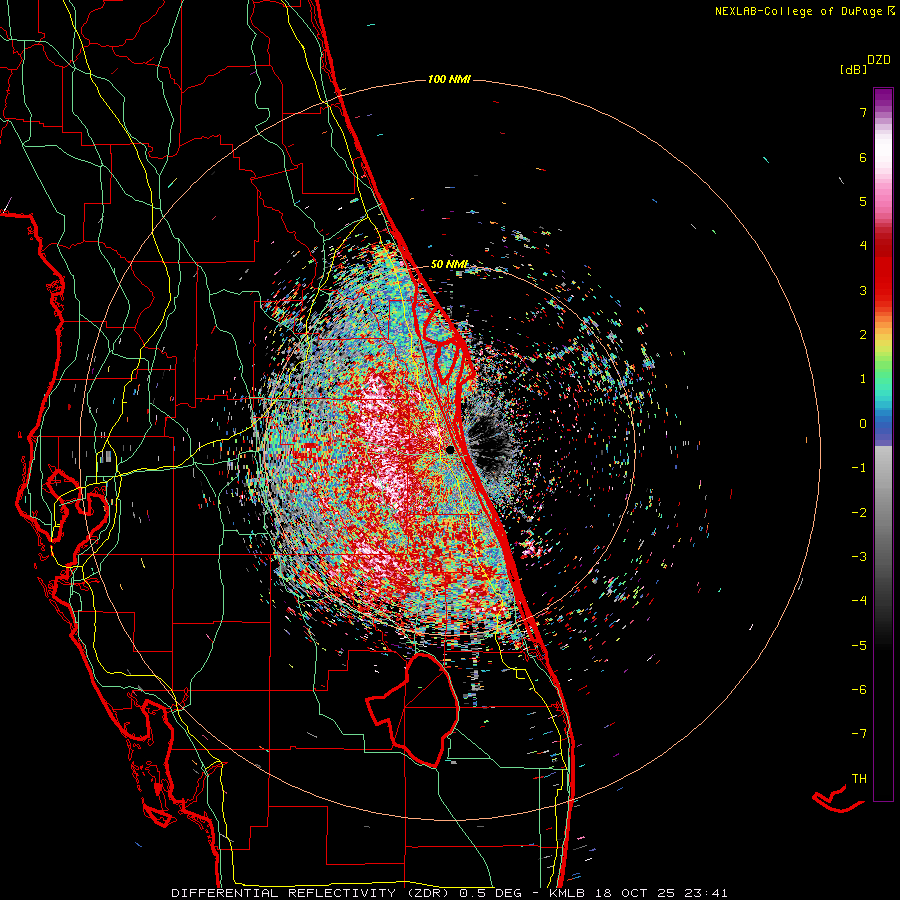Click the -7 value on the dB scale
This screenshot has width=900, height=900.
click(x=859, y=734)
